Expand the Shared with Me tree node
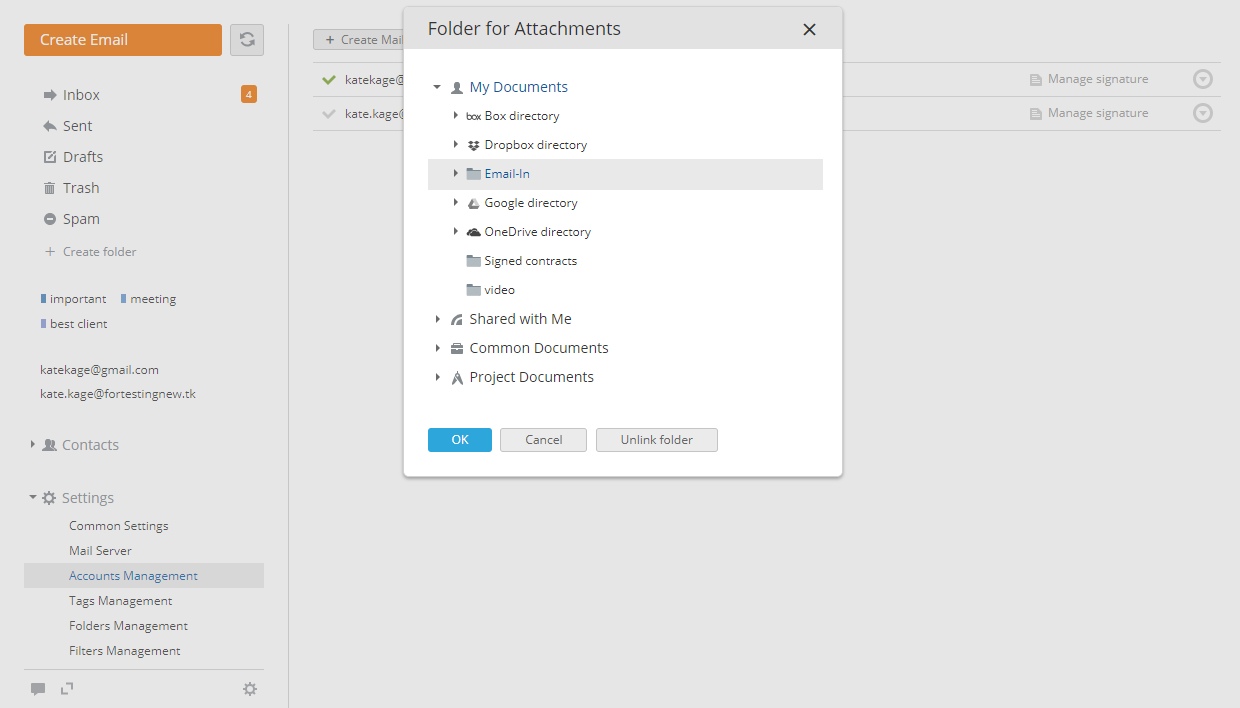 click(438, 319)
